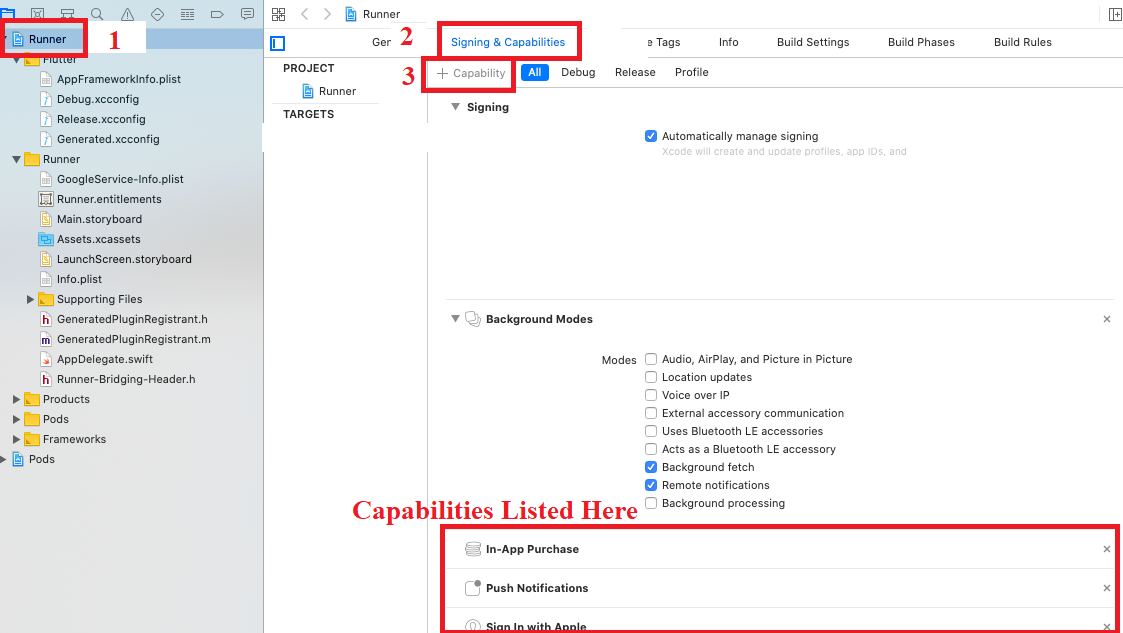Toggle the targets list sidebar icon
The width and height of the screenshot is (1123, 633).
tap(278, 44)
